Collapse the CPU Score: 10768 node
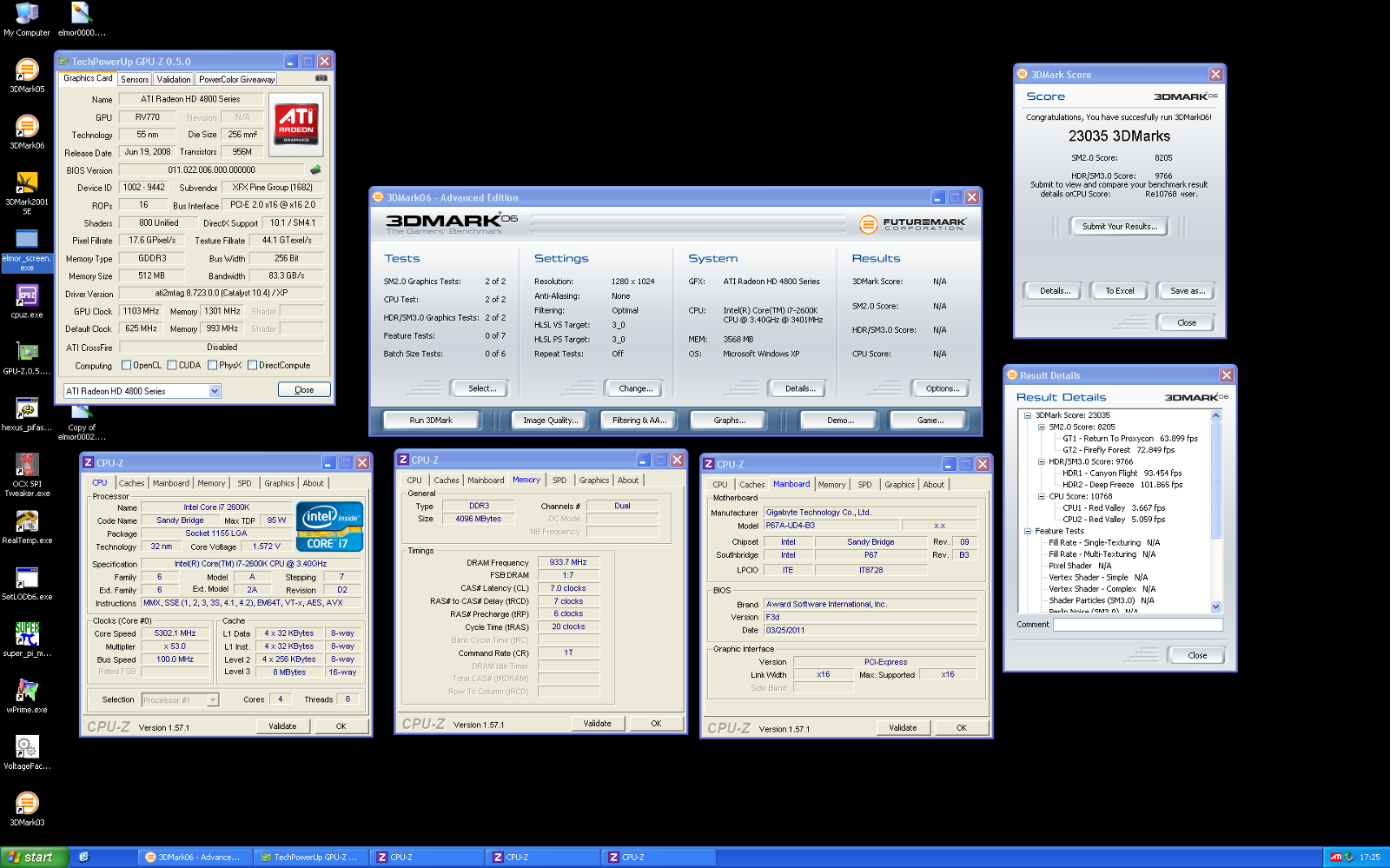The height and width of the screenshot is (868, 1390). click(x=1041, y=496)
